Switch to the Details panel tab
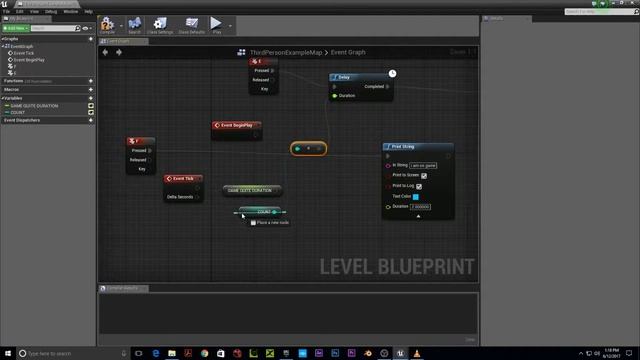This screenshot has width=640, height=360. tap(506, 18)
